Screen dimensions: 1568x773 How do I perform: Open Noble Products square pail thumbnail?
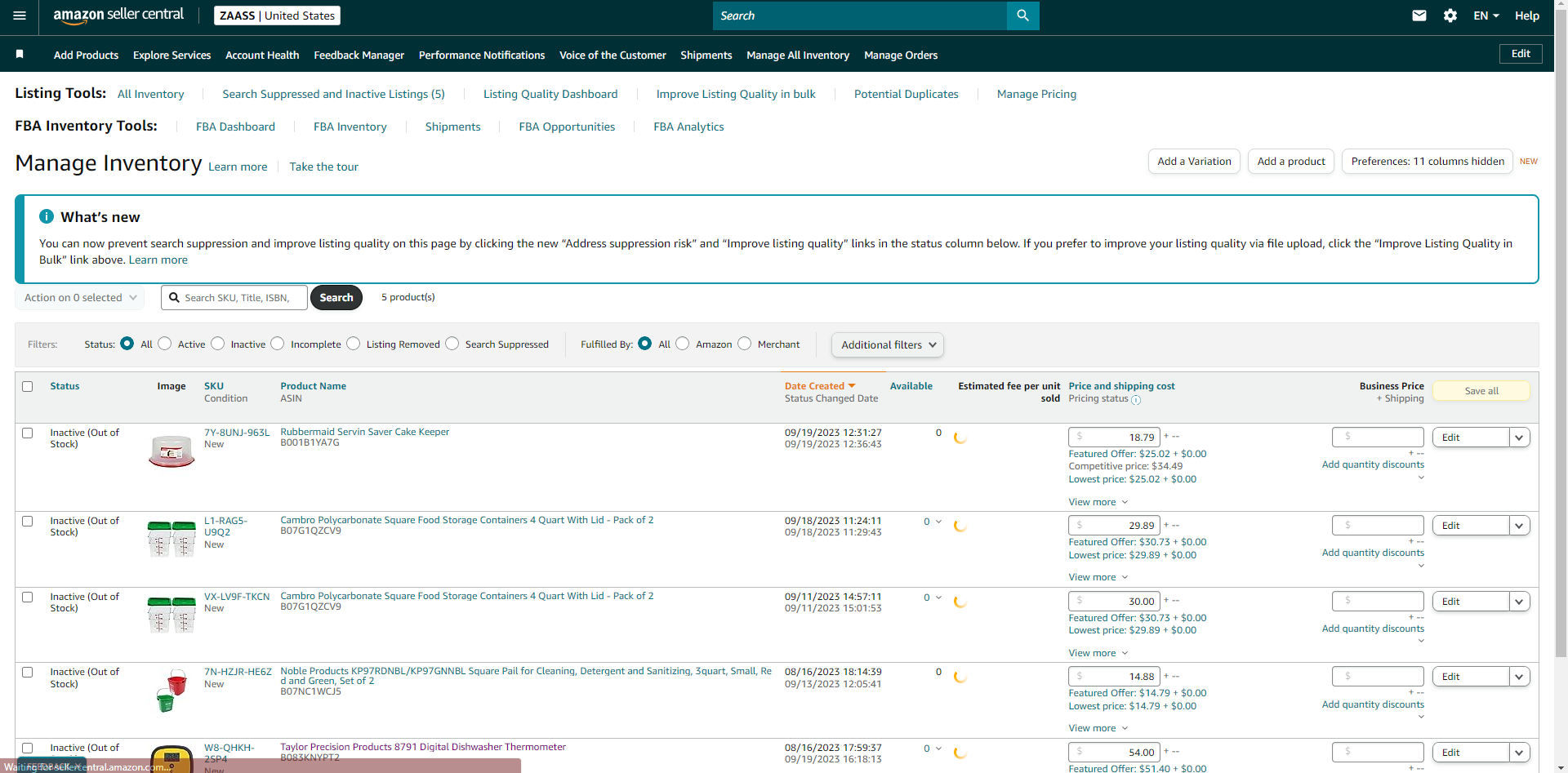(x=171, y=691)
